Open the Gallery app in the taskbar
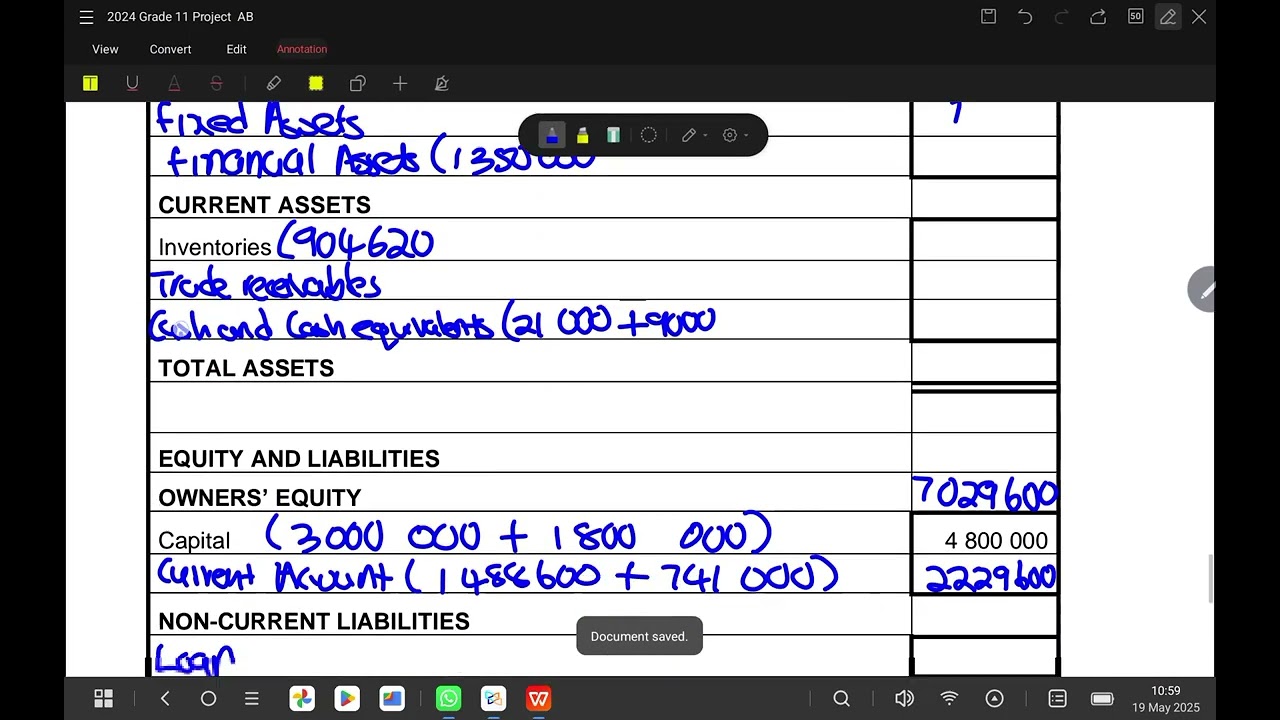The image size is (1280, 720). [x=392, y=698]
